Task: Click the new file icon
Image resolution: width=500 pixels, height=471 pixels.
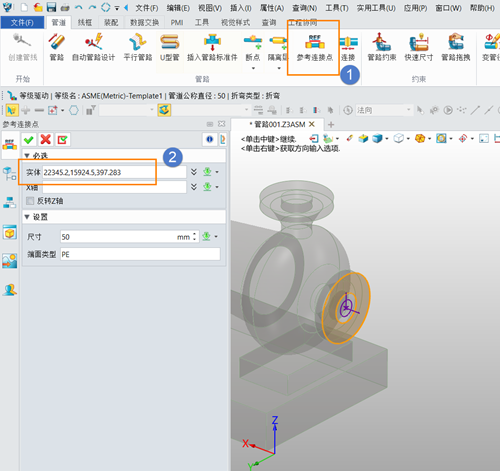Action: point(24,7)
